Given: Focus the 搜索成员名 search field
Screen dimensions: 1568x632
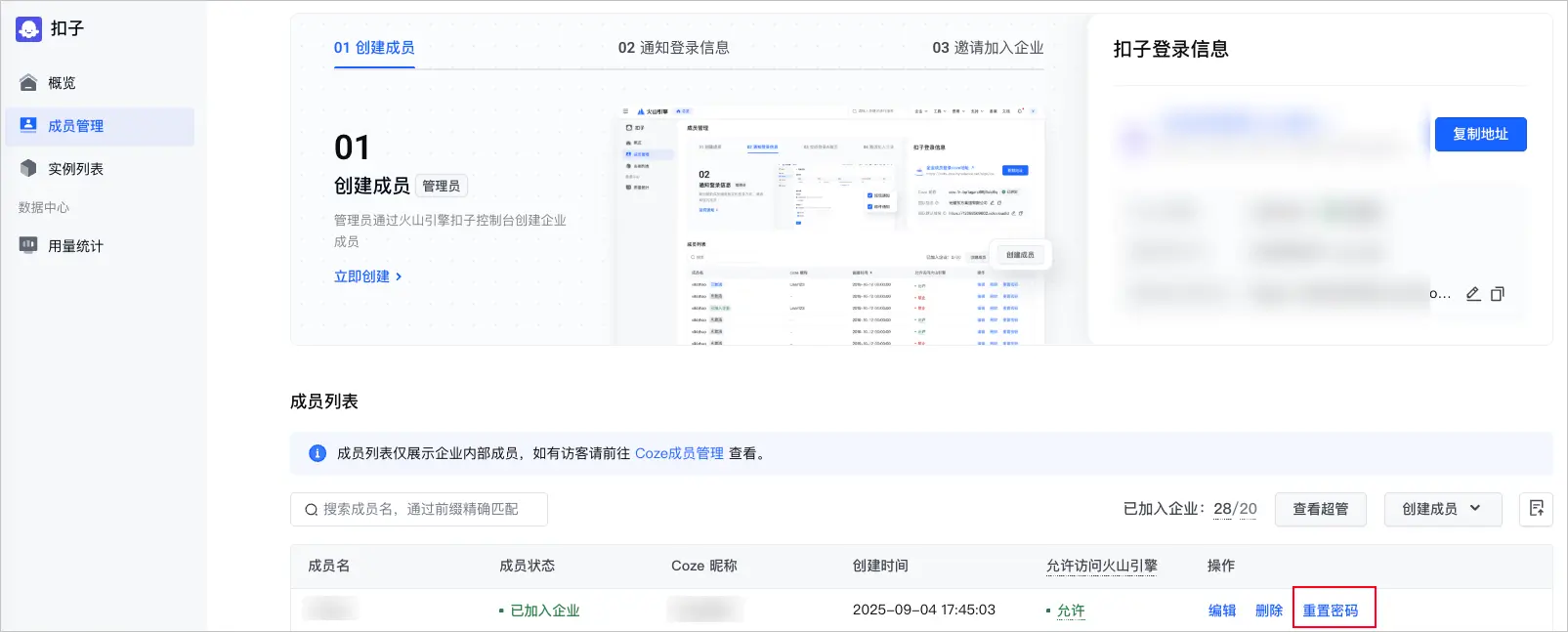Looking at the screenshot, I should [419, 509].
